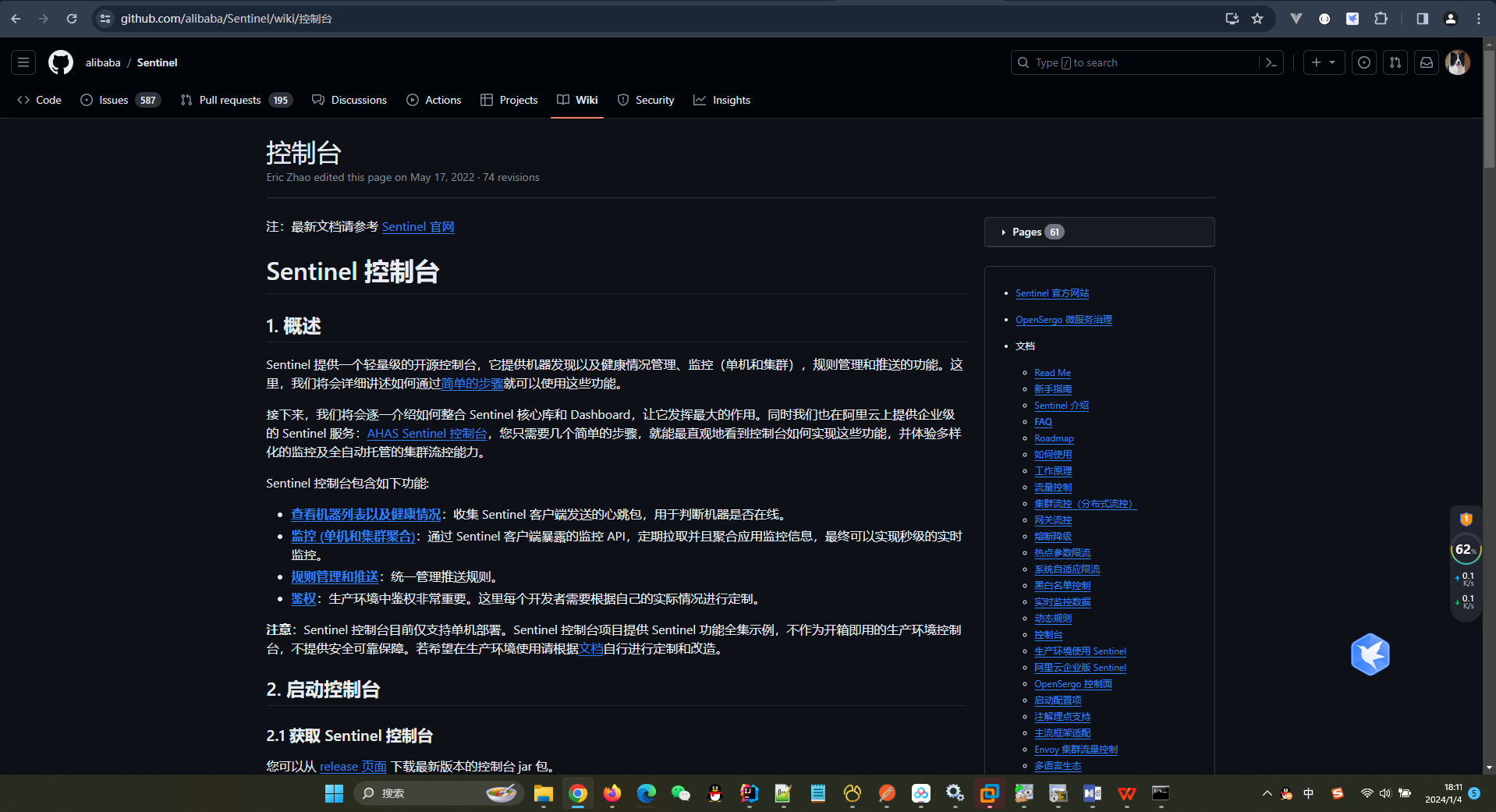Viewport: 1496px width, 812px height.
Task: Open the browser extensions puzzle icon
Action: click(x=1381, y=18)
